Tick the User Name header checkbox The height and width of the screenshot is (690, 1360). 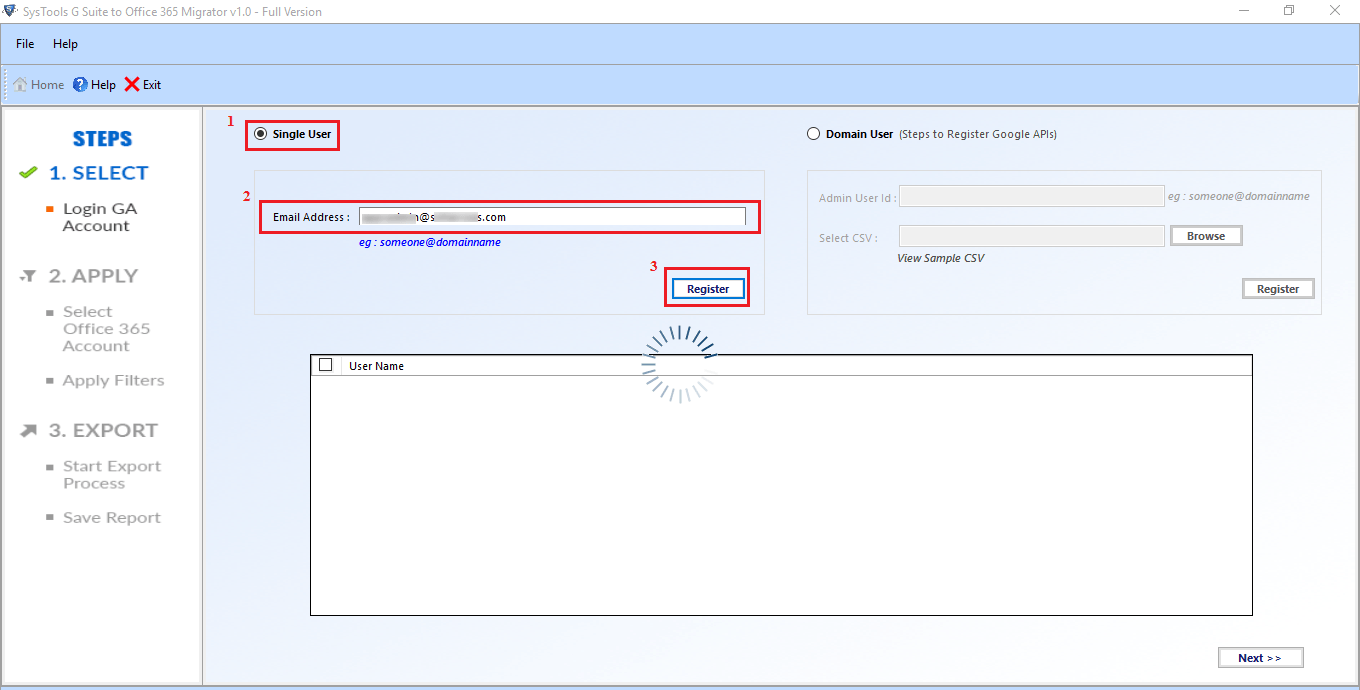pos(325,365)
